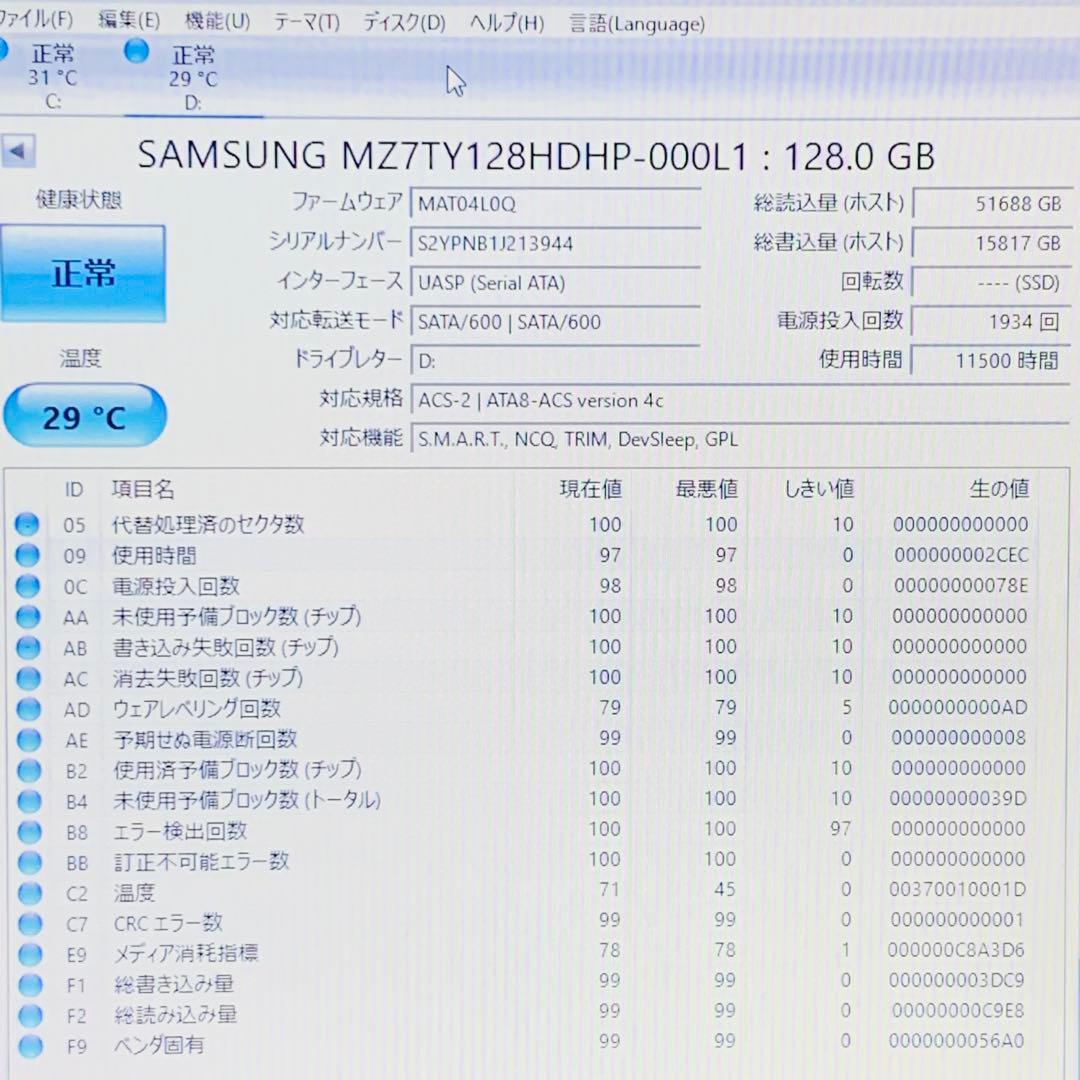Select the status icon for 温度 attribute C2
Image resolution: width=1080 pixels, height=1080 pixels.
click(28, 893)
